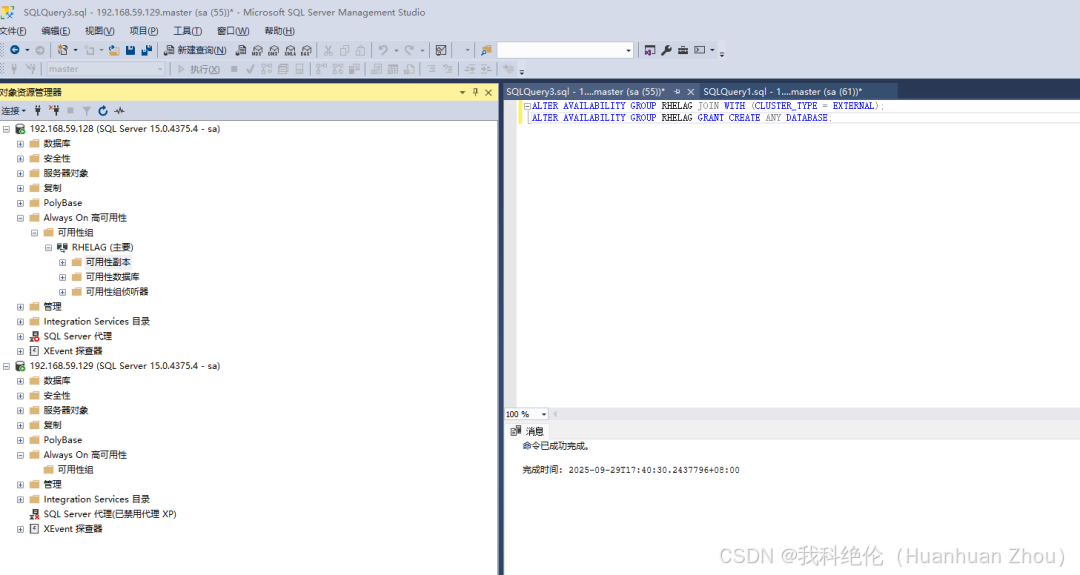Viewport: 1080px width, 575px height.
Task: Click the XMLA query icon
Action: 290,50
